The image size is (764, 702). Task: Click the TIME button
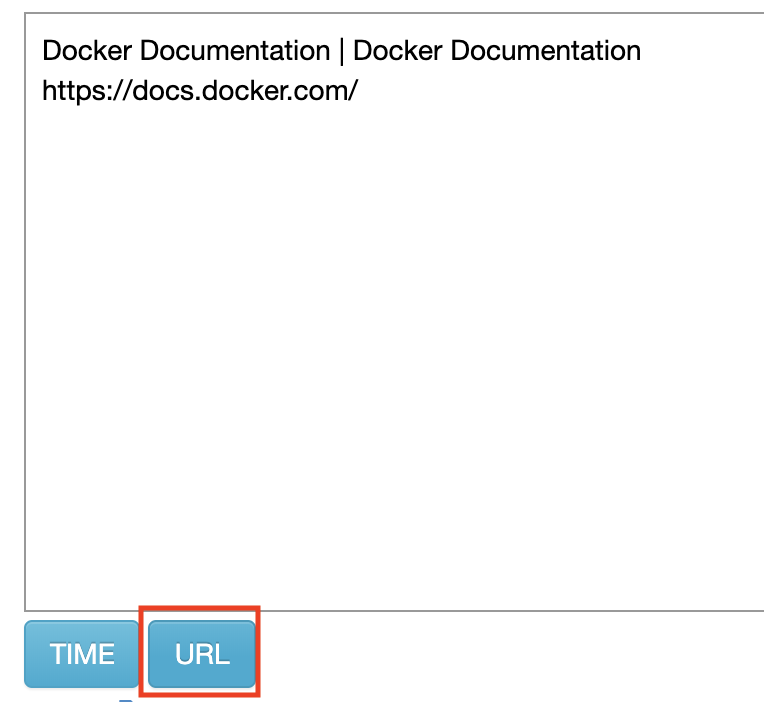click(82, 654)
